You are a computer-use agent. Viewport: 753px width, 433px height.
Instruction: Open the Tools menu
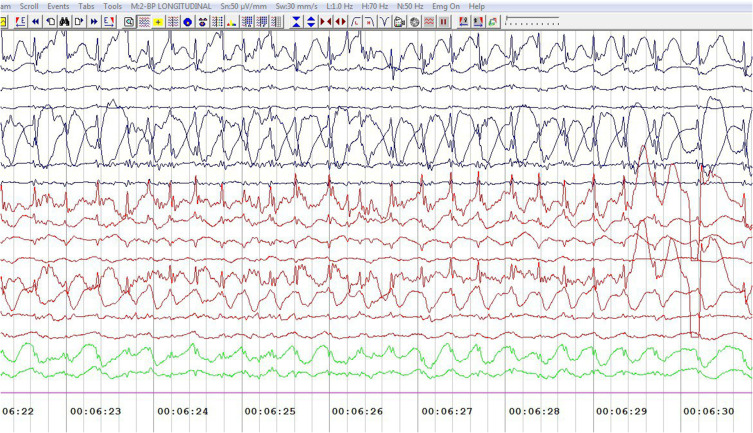coord(112,6)
